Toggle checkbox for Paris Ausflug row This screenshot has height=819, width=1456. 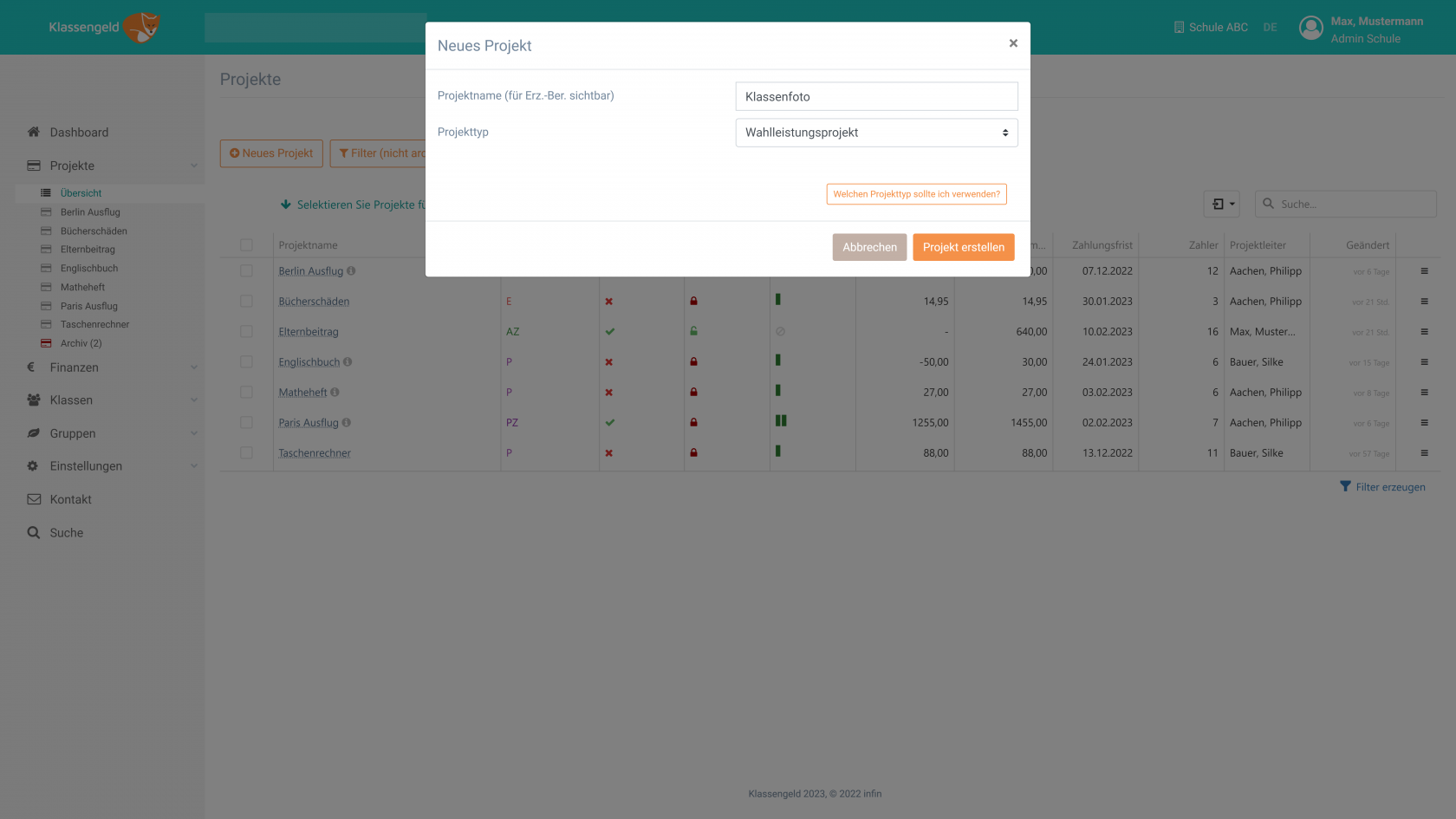point(247,423)
